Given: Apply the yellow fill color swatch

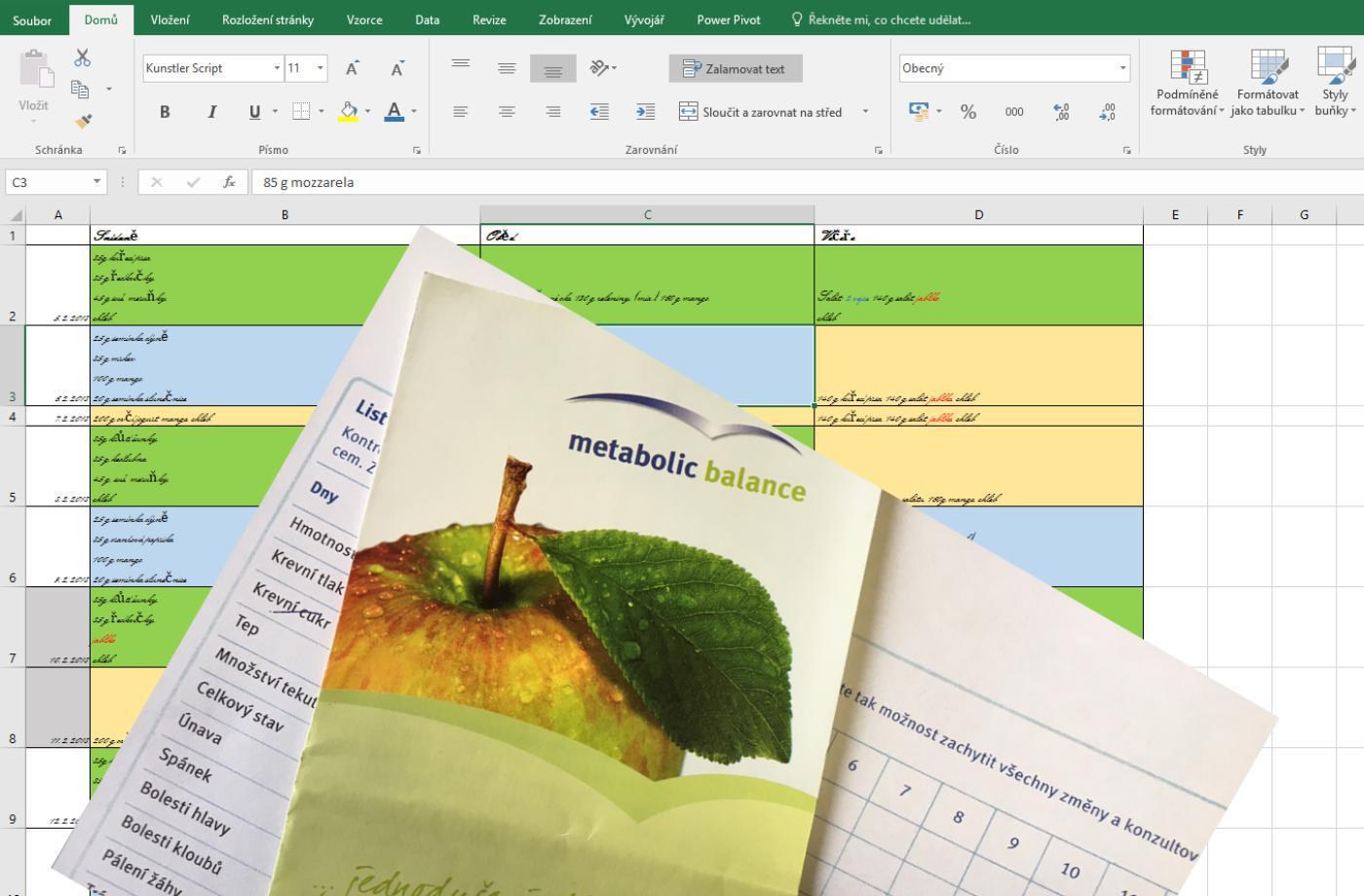Looking at the screenshot, I should click(x=348, y=112).
